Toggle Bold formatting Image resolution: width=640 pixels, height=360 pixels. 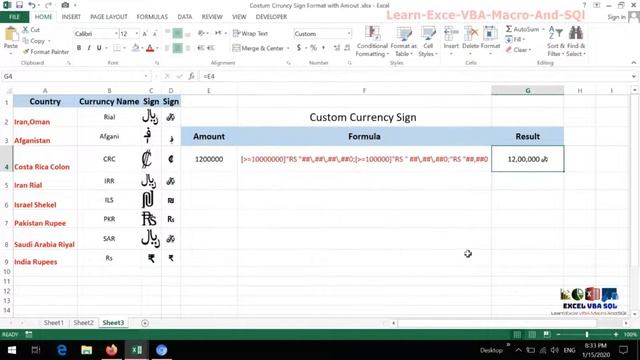(79, 48)
